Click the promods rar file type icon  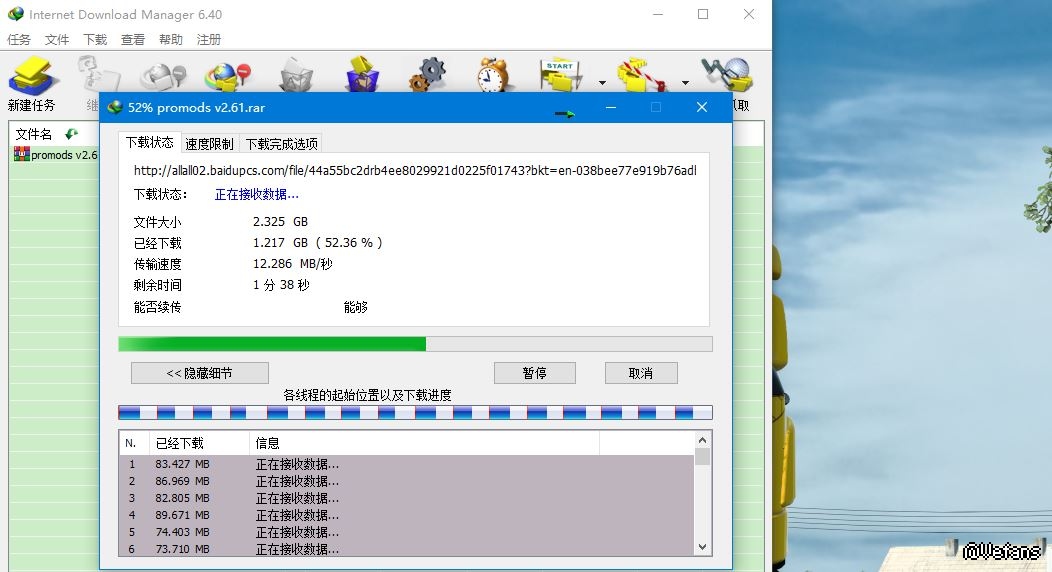pos(21,154)
